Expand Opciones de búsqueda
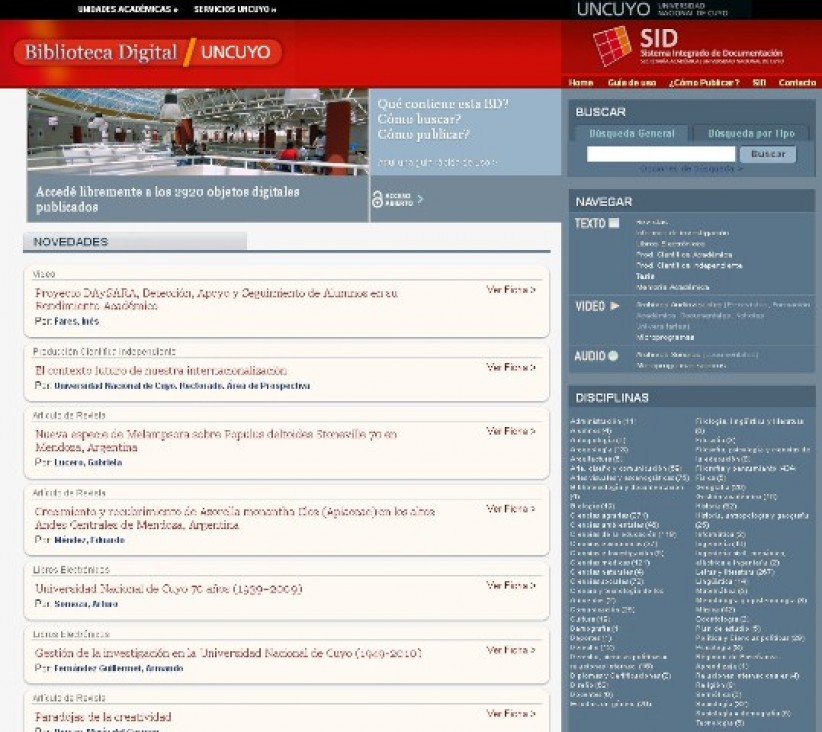 690,169
